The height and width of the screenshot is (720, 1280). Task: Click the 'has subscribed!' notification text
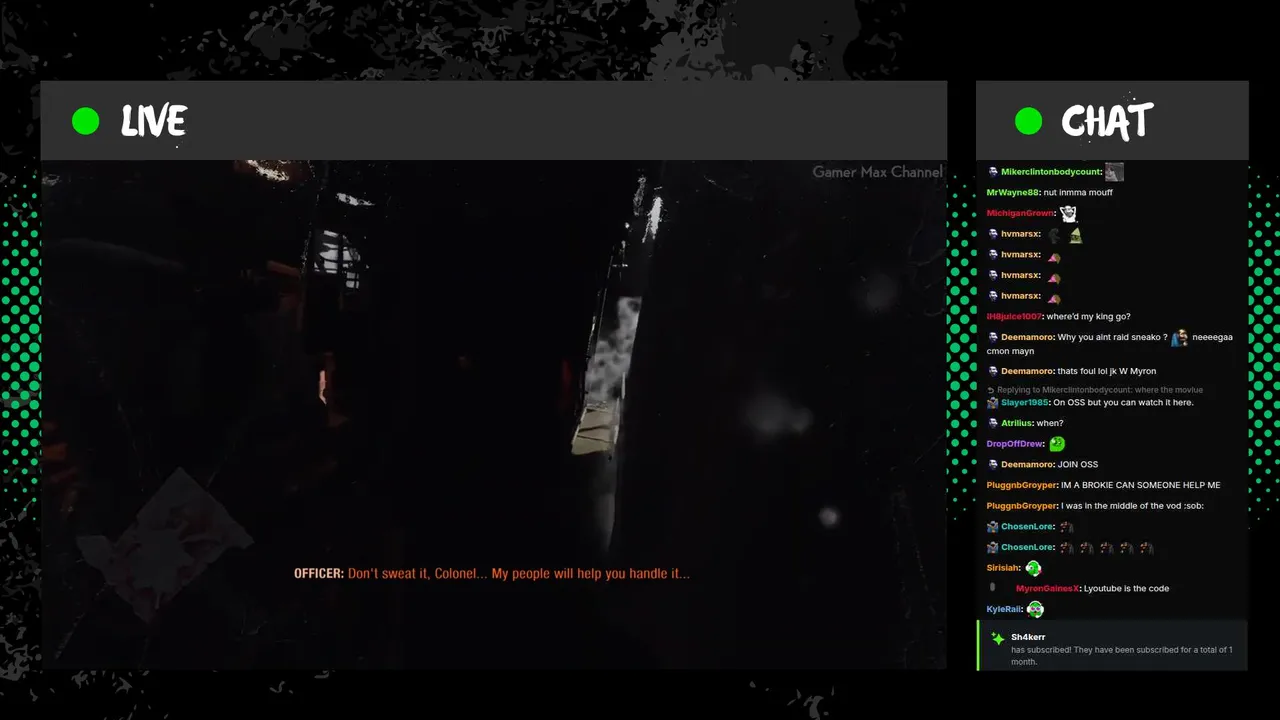pyautogui.click(x=1121, y=655)
